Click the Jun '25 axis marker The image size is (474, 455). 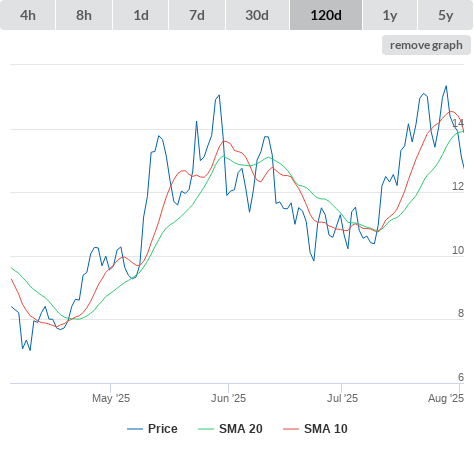228,398
